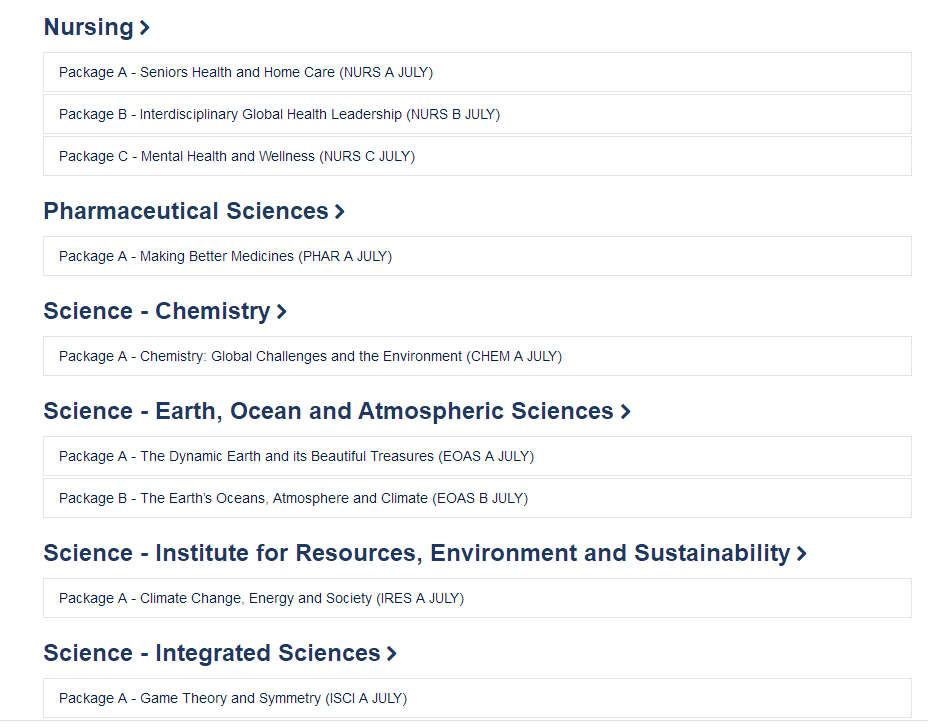Expand Package A - Making Better Medicines
This screenshot has height=727, width=928.
point(477,256)
